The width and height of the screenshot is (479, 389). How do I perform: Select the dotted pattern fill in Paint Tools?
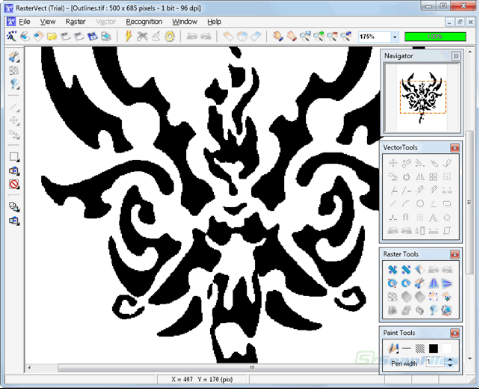[x=420, y=349]
